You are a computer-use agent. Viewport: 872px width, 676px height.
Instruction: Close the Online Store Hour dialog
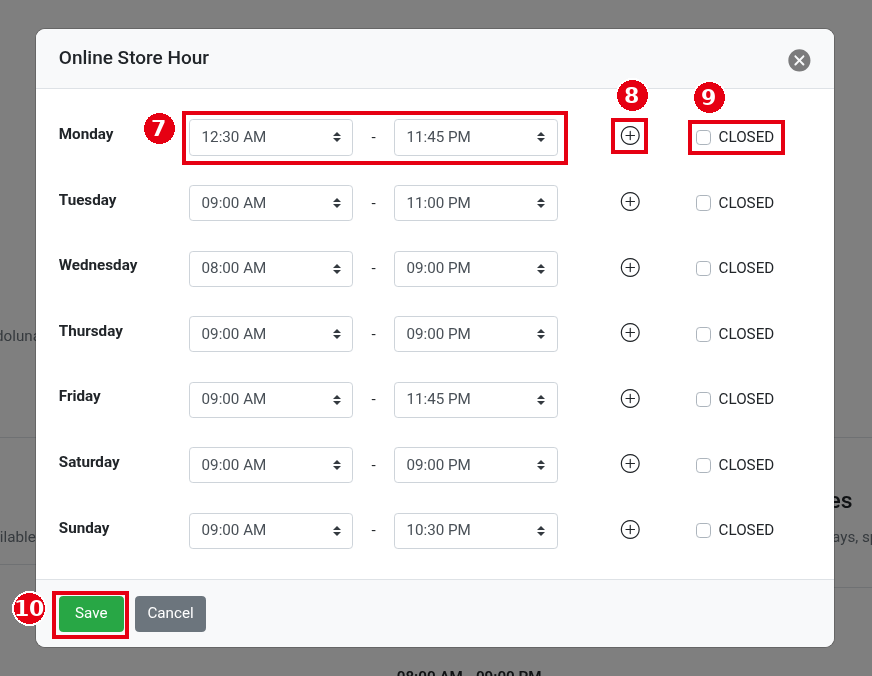[799, 60]
